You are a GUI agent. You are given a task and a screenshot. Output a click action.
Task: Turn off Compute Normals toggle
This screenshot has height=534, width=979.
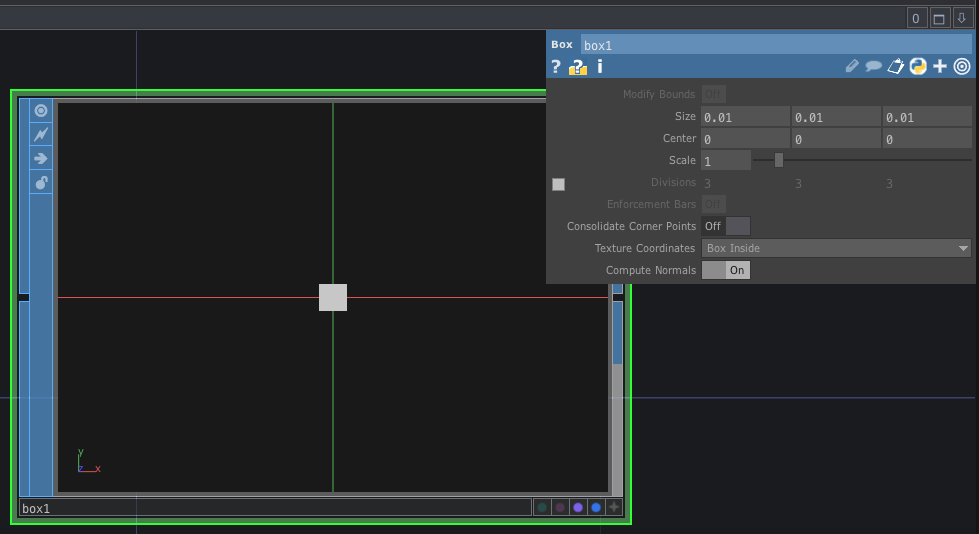(x=725, y=270)
